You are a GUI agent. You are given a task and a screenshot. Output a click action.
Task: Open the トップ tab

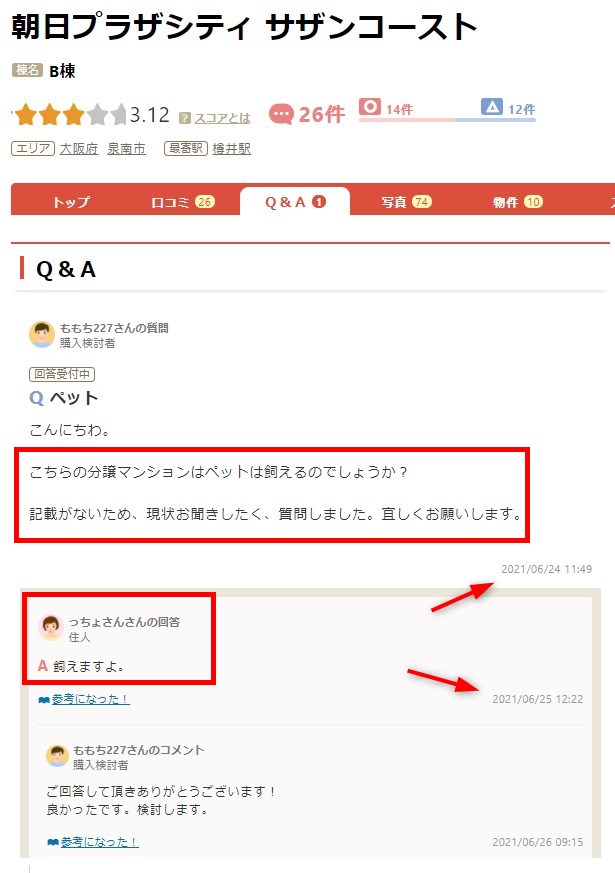coord(71,202)
